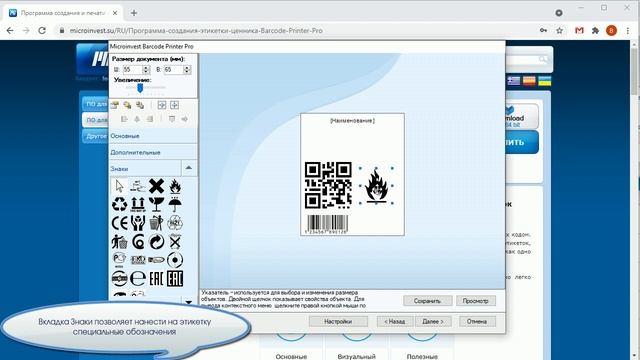This screenshot has width=640, height=360.
Task: Pick the plain EAC sign
Action: coord(156,279)
